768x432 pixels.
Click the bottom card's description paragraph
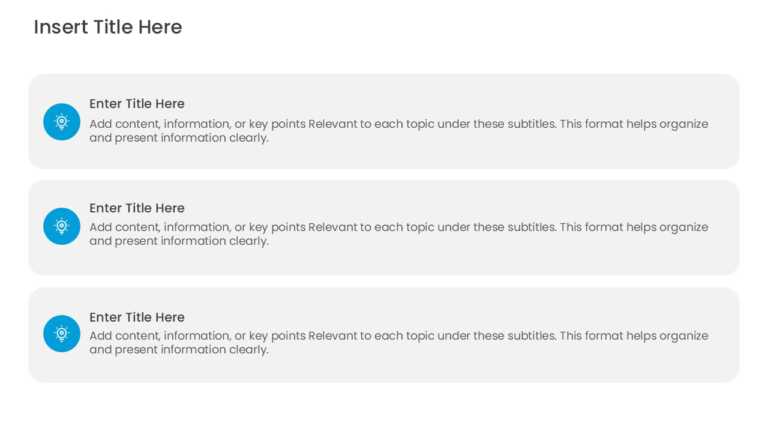point(399,343)
